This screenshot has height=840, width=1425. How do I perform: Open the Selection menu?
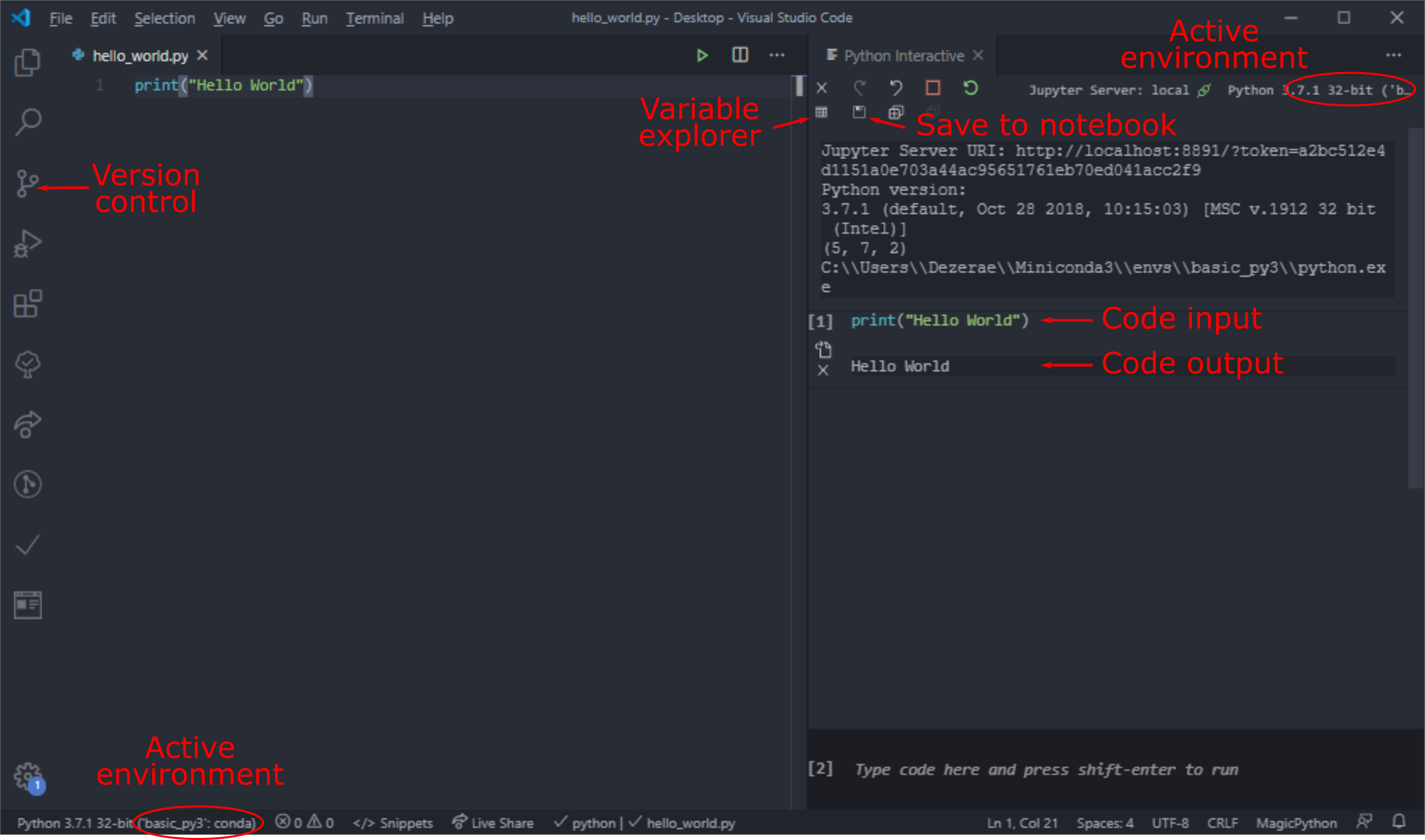pyautogui.click(x=165, y=18)
